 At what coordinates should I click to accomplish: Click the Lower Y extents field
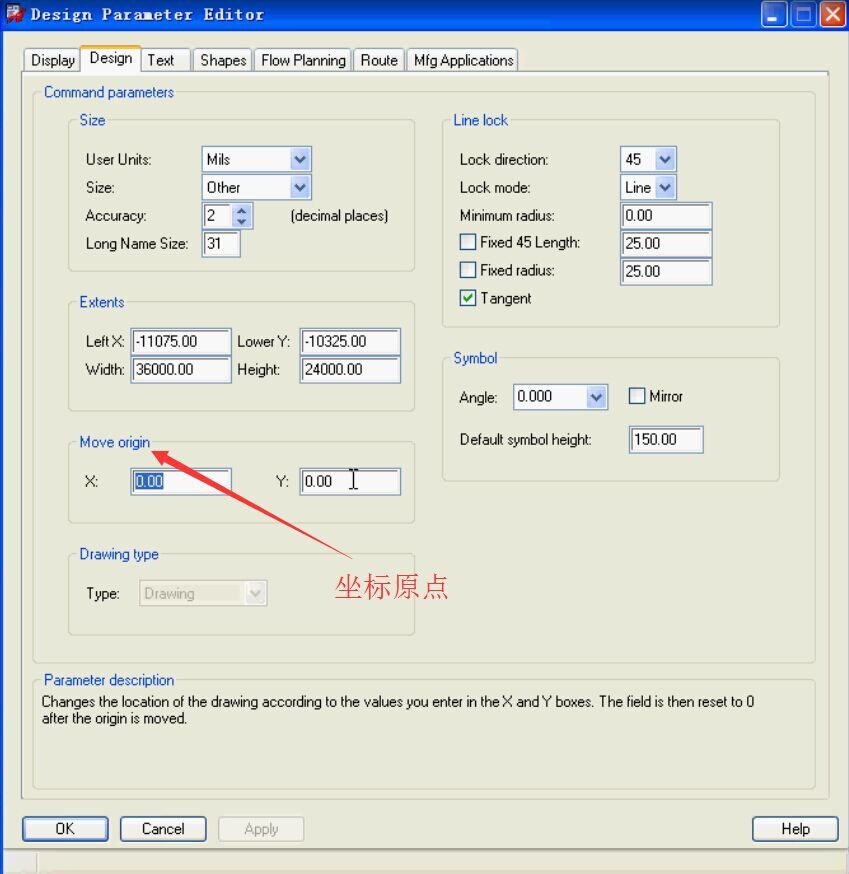[350, 341]
